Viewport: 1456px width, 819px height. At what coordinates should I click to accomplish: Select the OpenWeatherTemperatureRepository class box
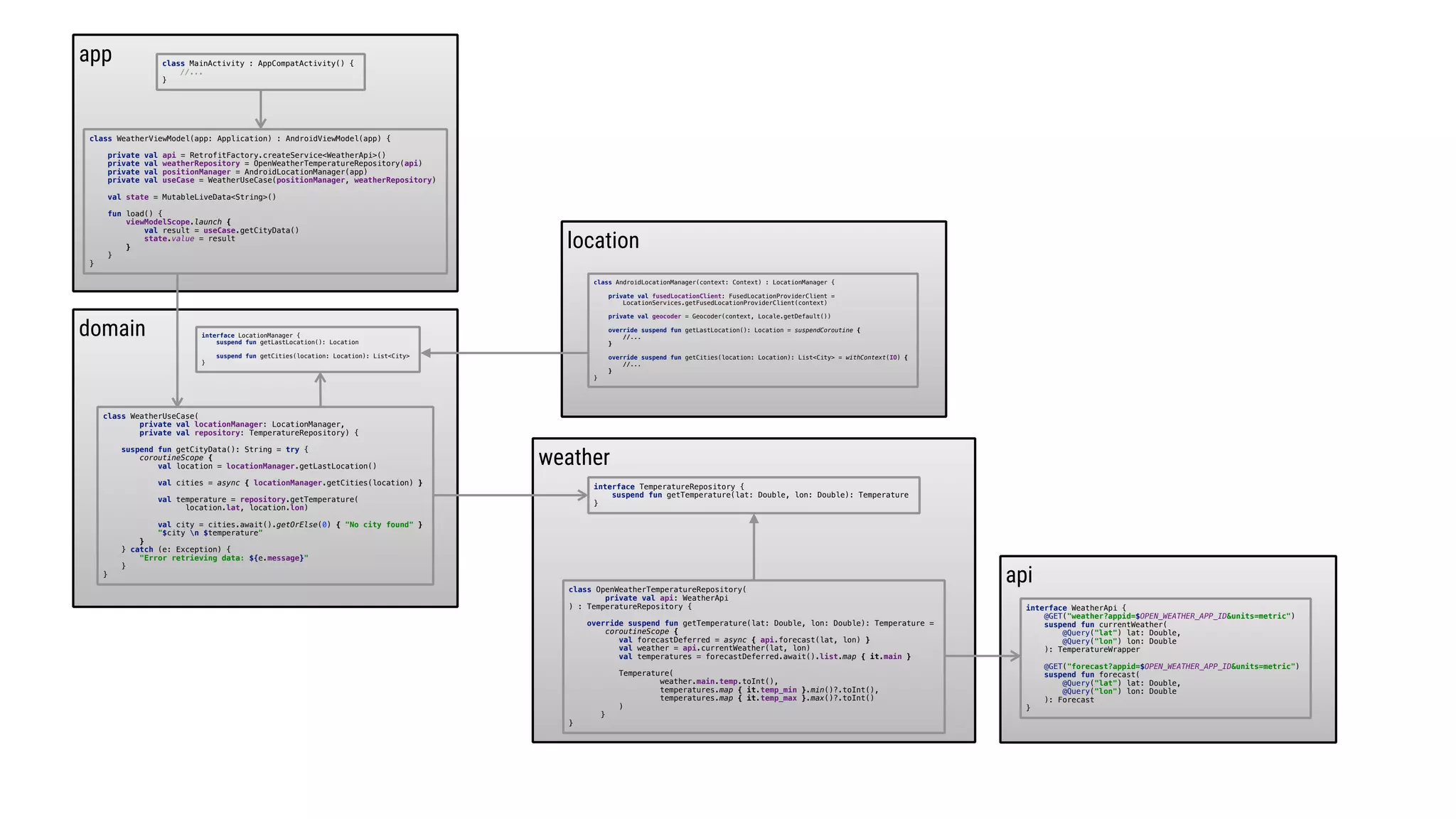click(754, 656)
